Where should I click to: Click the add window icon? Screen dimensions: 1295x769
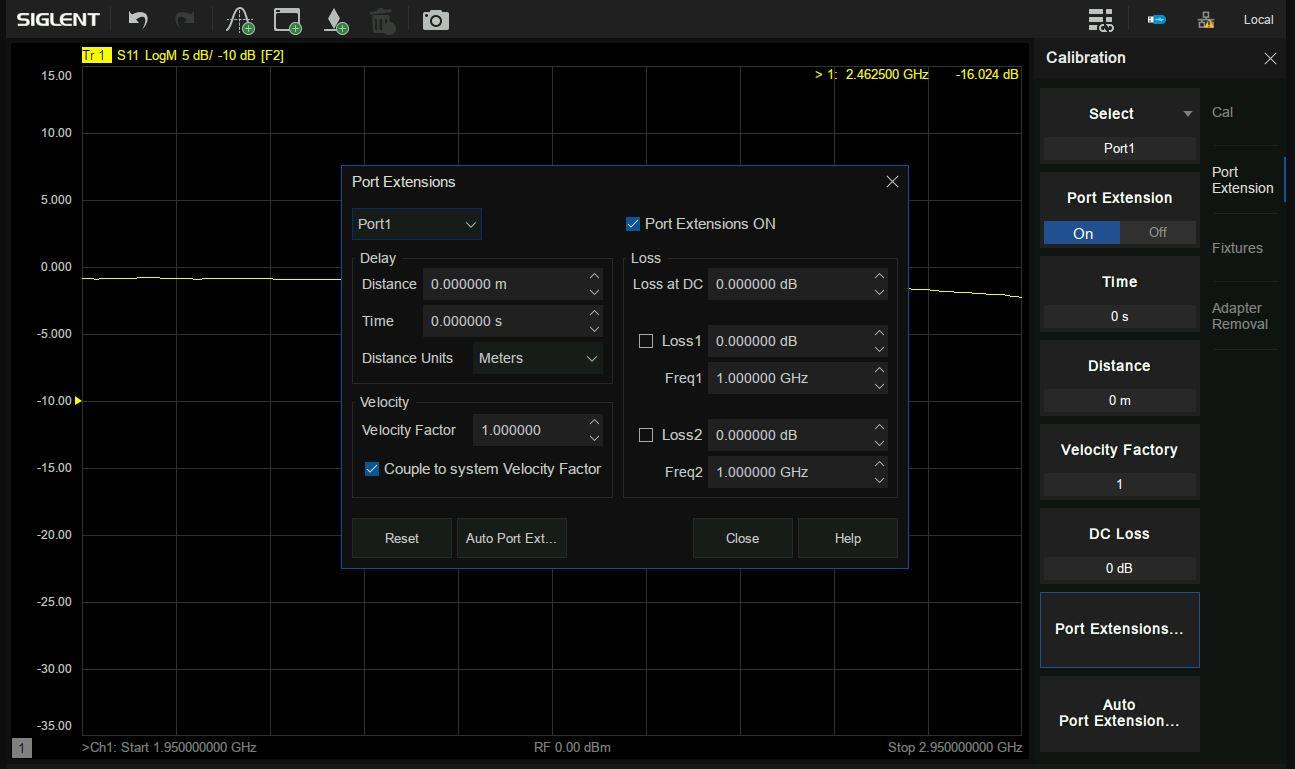[x=288, y=19]
